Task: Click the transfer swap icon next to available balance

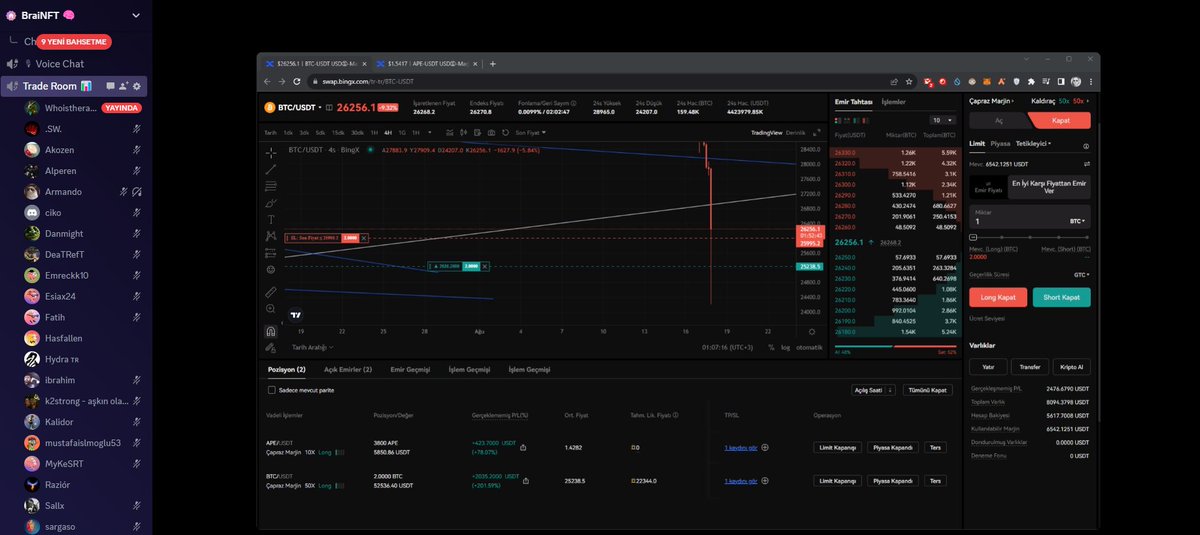Action: click(x=1087, y=163)
